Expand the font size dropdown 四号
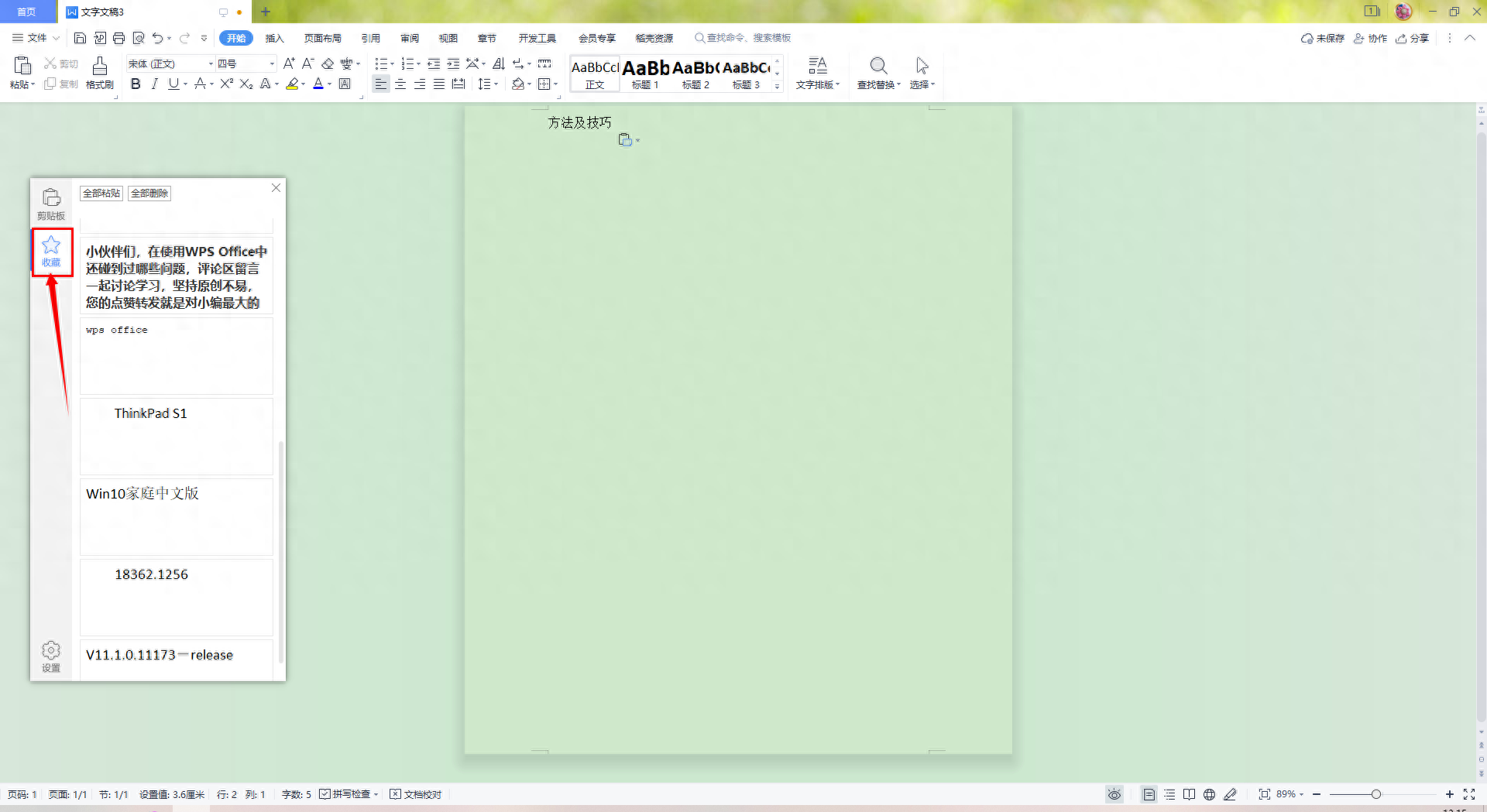Viewport: 1487px width, 812px height. (x=272, y=63)
